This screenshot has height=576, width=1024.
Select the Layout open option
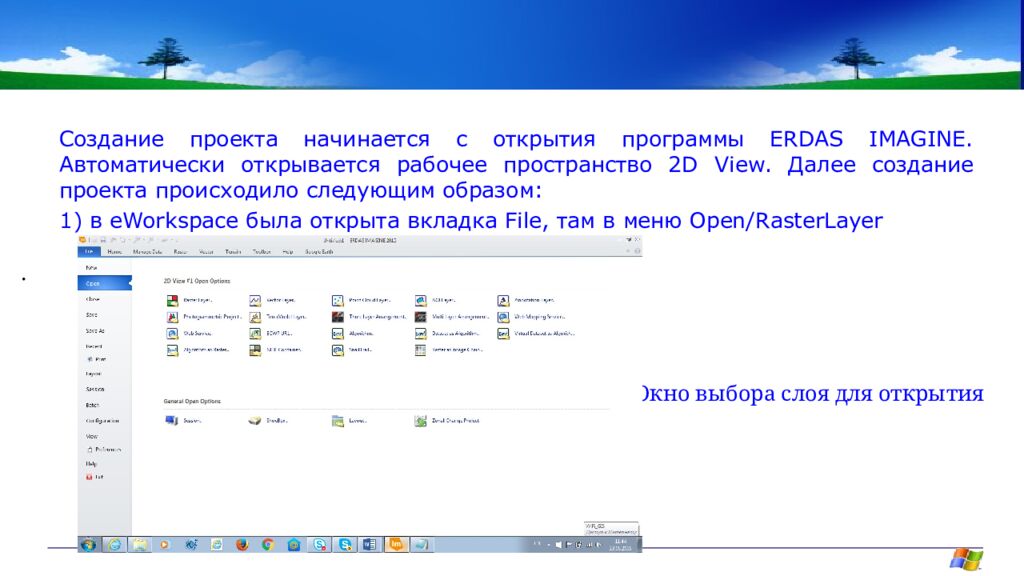350,421
